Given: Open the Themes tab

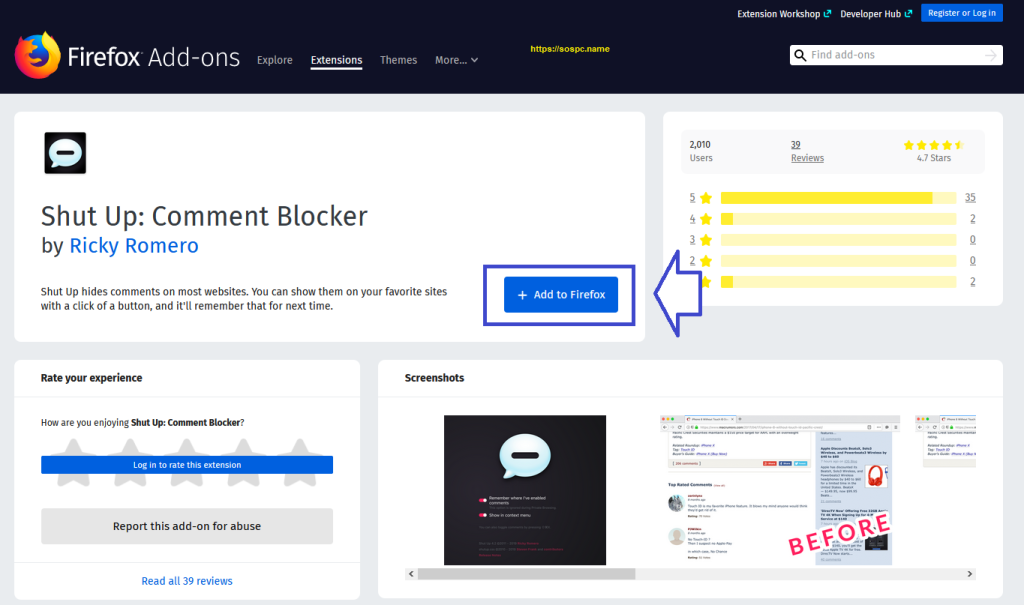Looking at the screenshot, I should tap(398, 60).
